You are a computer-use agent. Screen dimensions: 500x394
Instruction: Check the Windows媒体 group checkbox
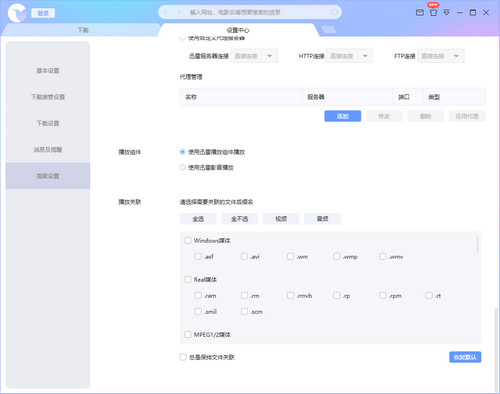188,240
